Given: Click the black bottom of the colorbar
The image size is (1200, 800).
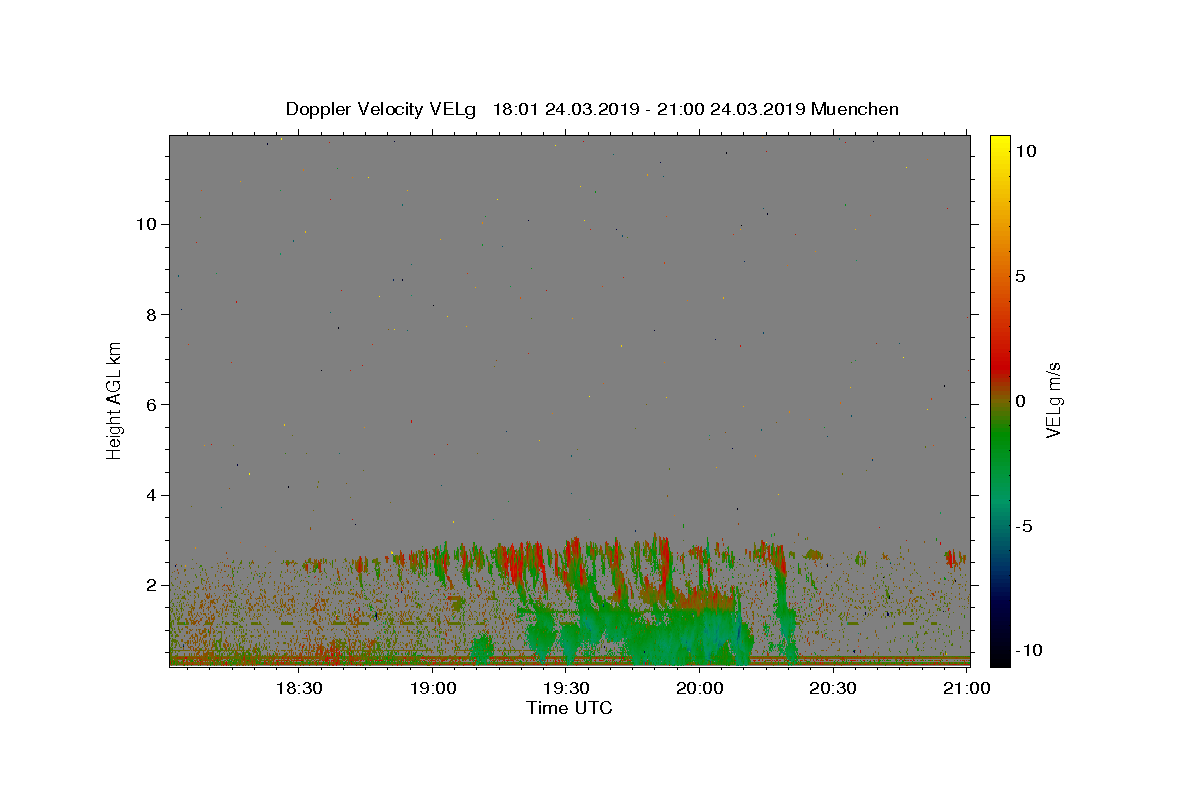Looking at the screenshot, I should coord(999,655).
